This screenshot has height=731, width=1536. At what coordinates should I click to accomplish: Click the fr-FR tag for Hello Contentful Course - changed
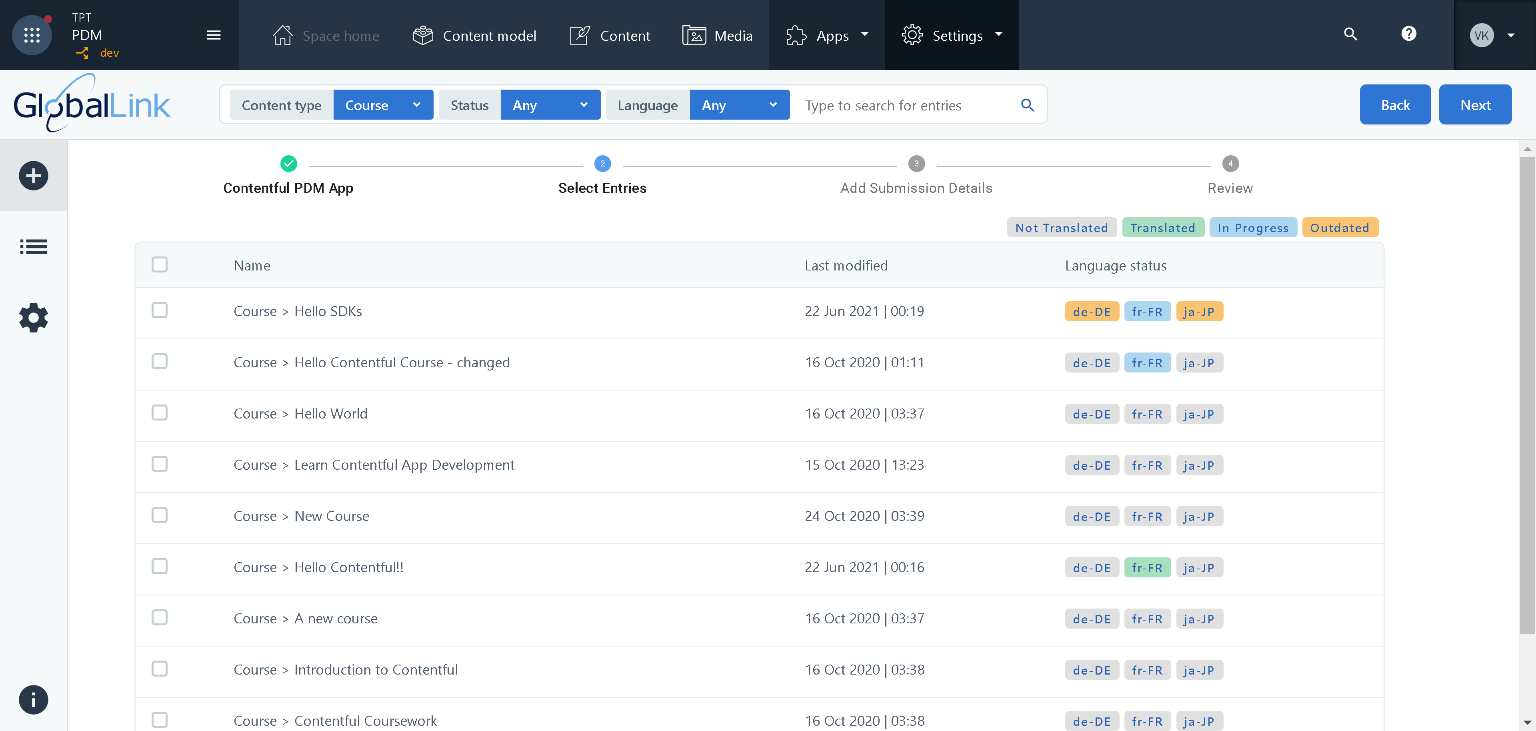[x=1147, y=362]
